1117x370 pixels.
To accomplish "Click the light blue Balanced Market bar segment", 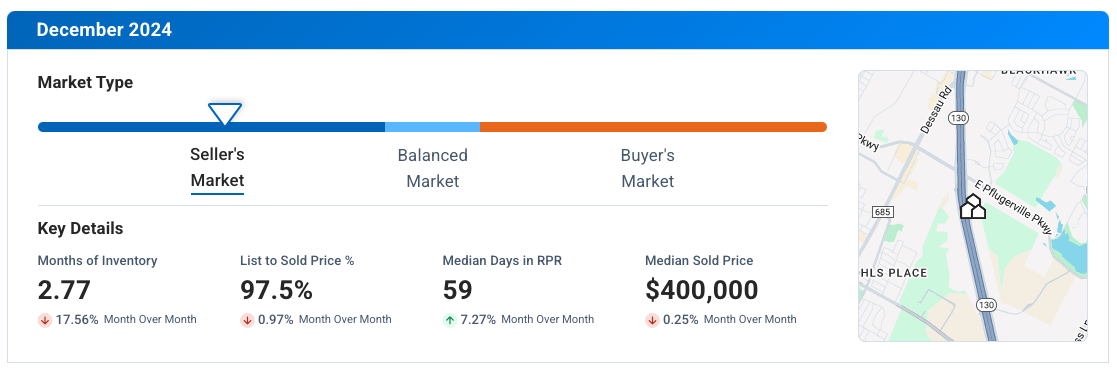I will tap(432, 127).
